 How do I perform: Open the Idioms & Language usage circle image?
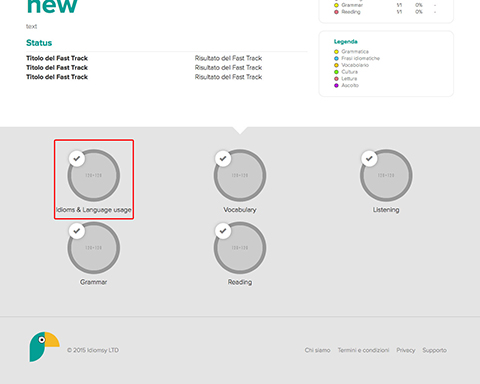tap(94, 175)
